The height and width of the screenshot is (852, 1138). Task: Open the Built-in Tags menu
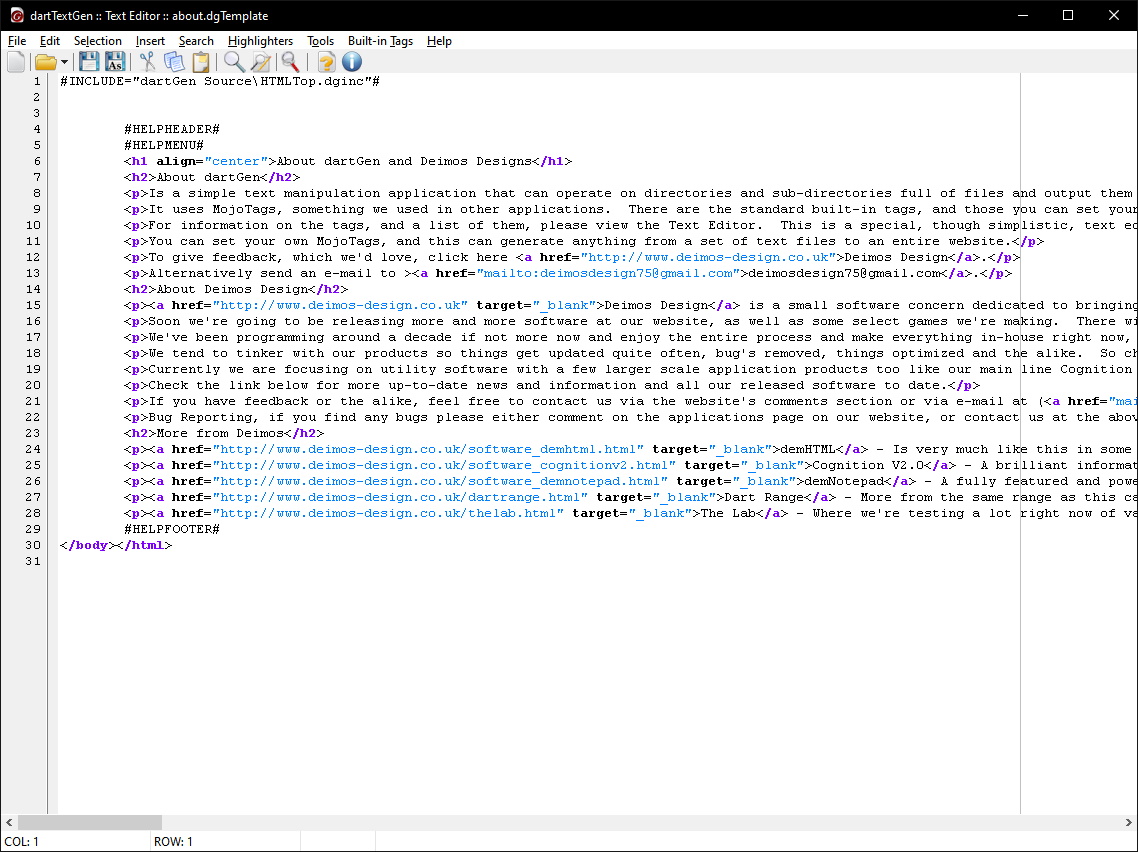[x=380, y=41]
